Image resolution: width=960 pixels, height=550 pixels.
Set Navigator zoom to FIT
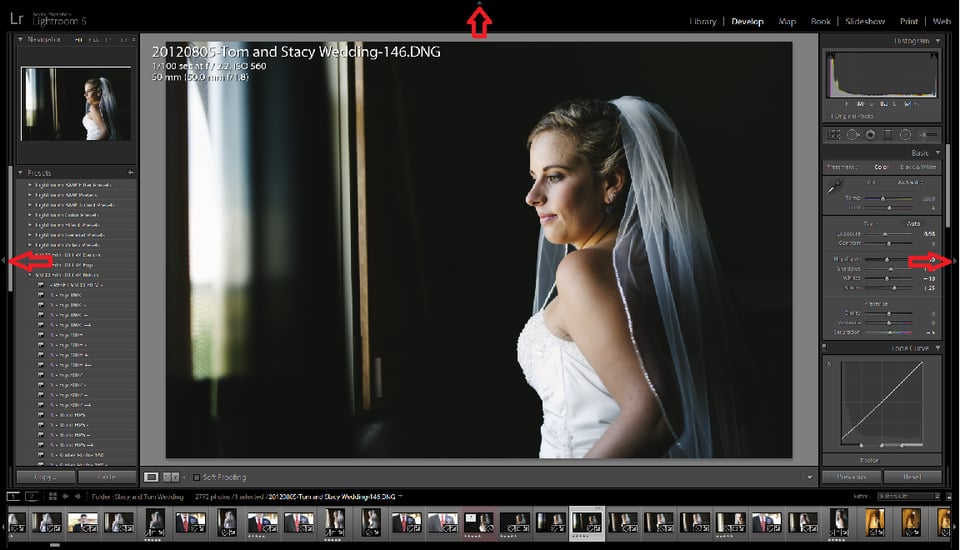point(78,40)
